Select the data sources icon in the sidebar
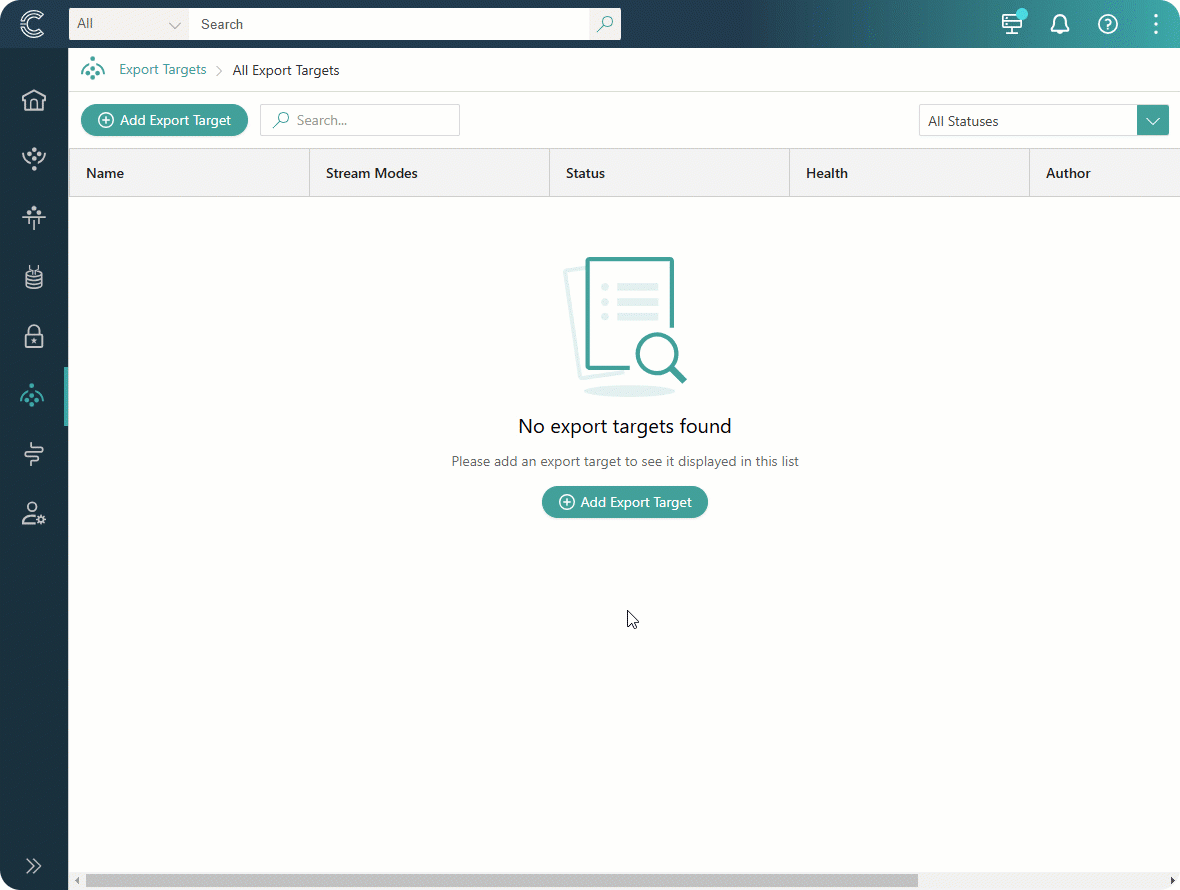The height and width of the screenshot is (890, 1180). pyautogui.click(x=33, y=158)
